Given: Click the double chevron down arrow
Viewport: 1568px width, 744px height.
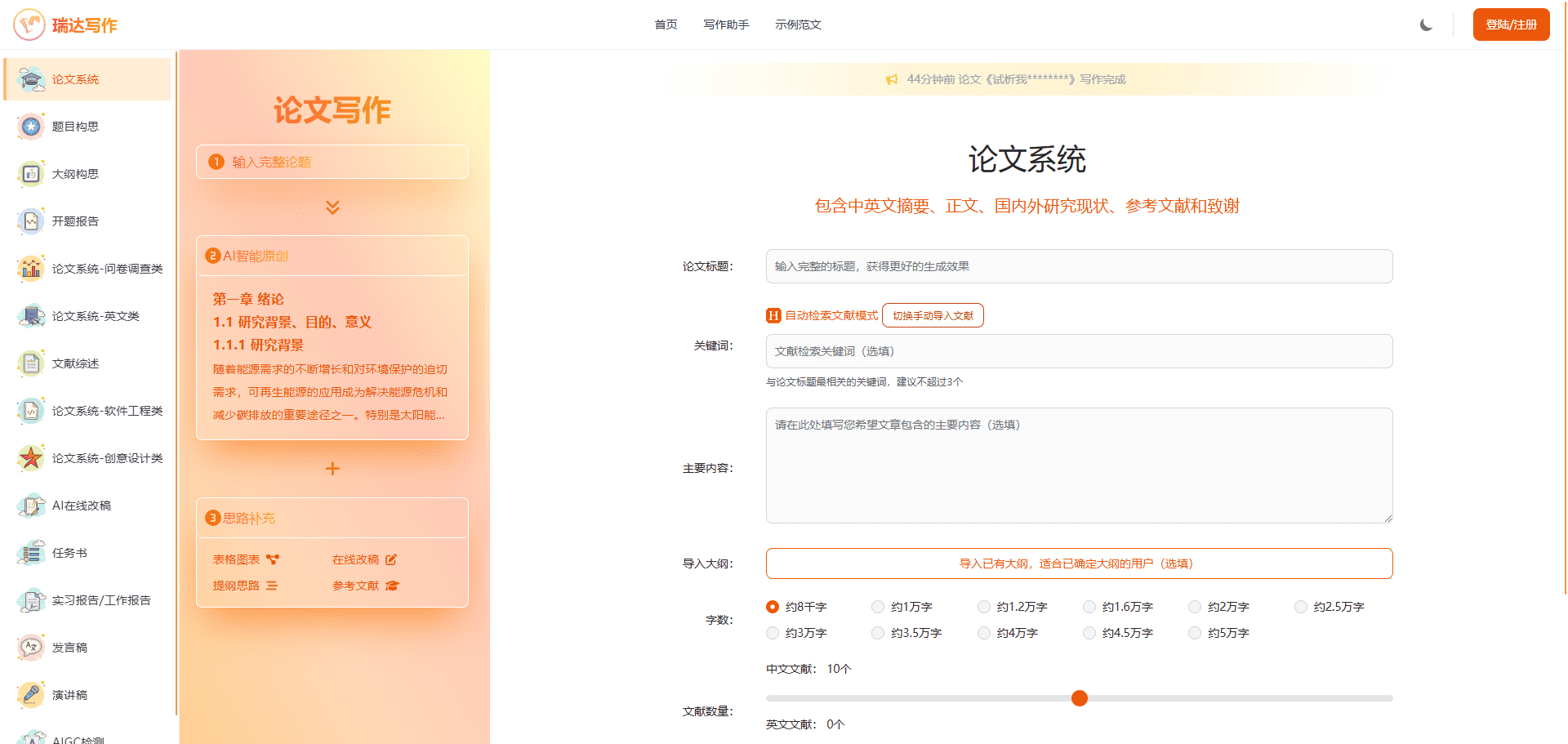Looking at the screenshot, I should point(332,207).
